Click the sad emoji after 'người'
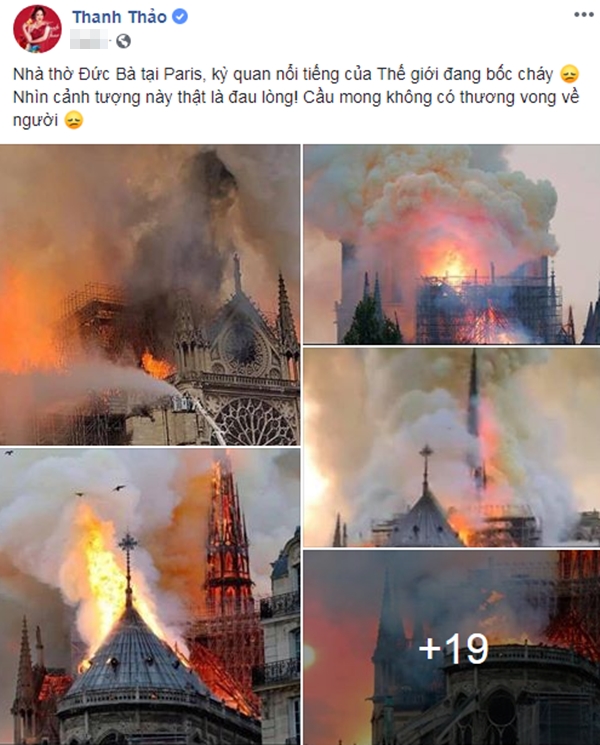The width and height of the screenshot is (600, 745). point(74,120)
